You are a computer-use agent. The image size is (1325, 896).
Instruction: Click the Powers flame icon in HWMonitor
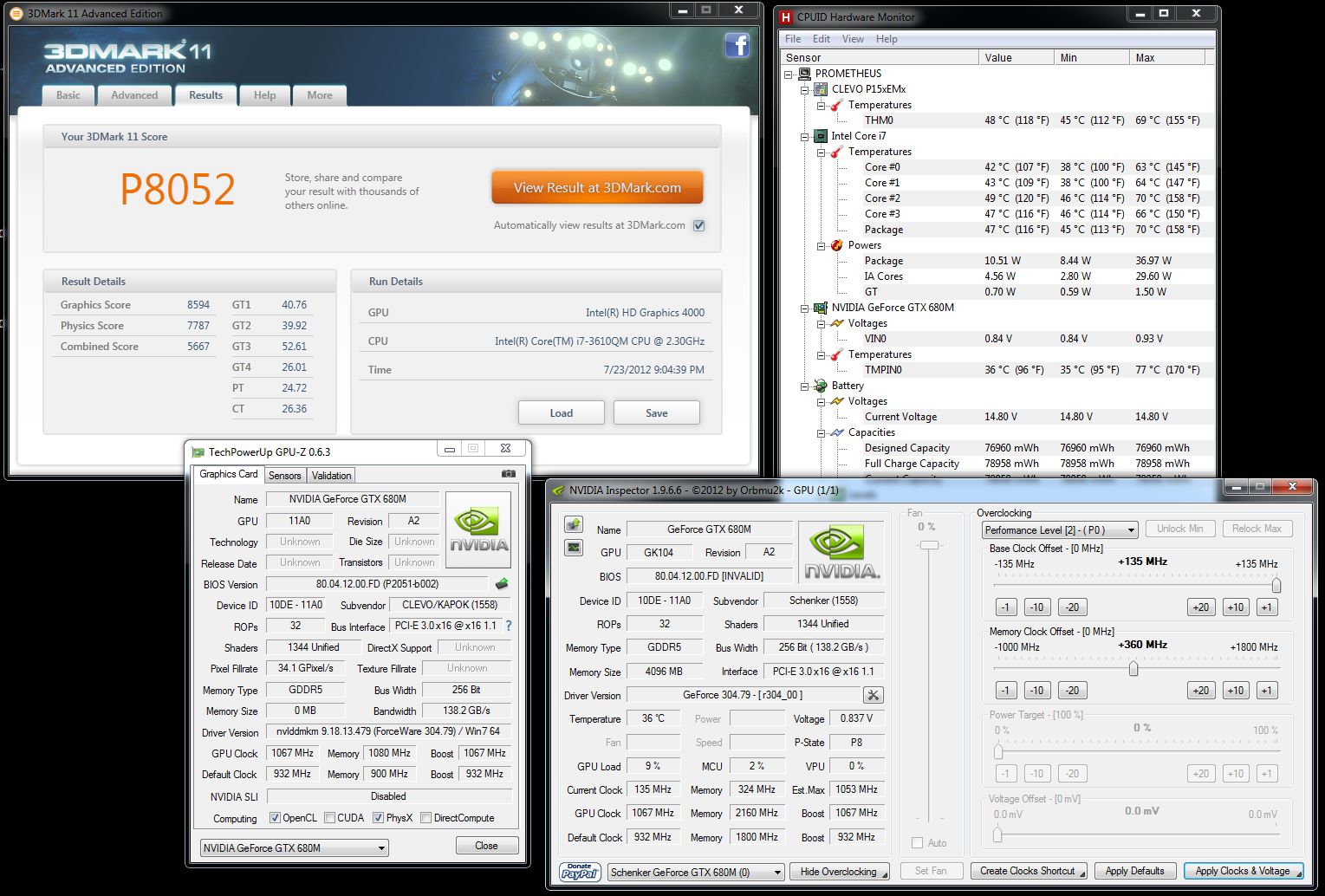(837, 245)
